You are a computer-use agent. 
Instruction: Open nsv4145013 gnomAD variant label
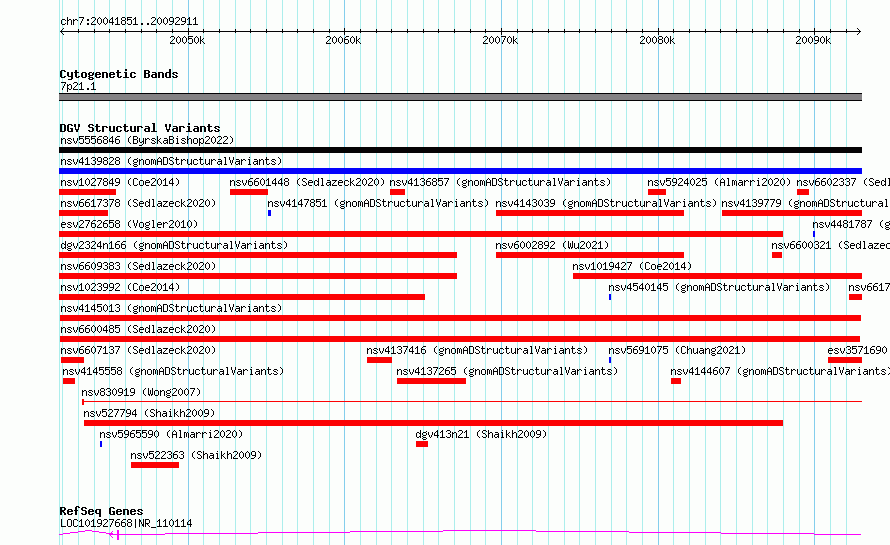tap(171, 308)
